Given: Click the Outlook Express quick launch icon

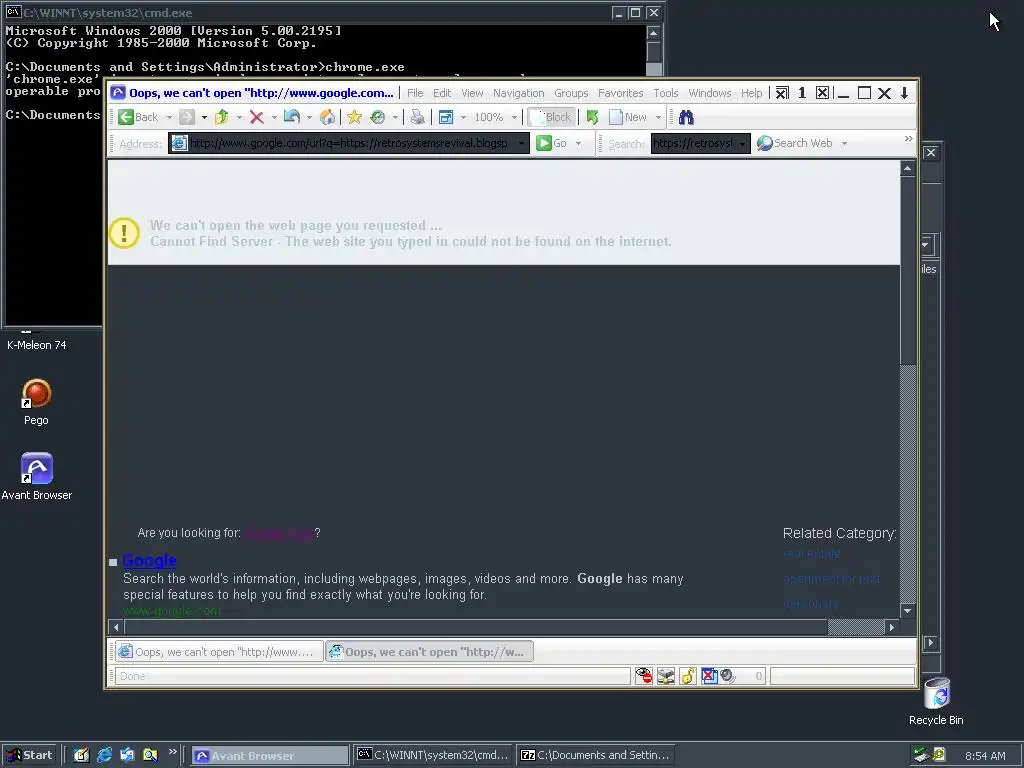Looking at the screenshot, I should click(127, 755).
